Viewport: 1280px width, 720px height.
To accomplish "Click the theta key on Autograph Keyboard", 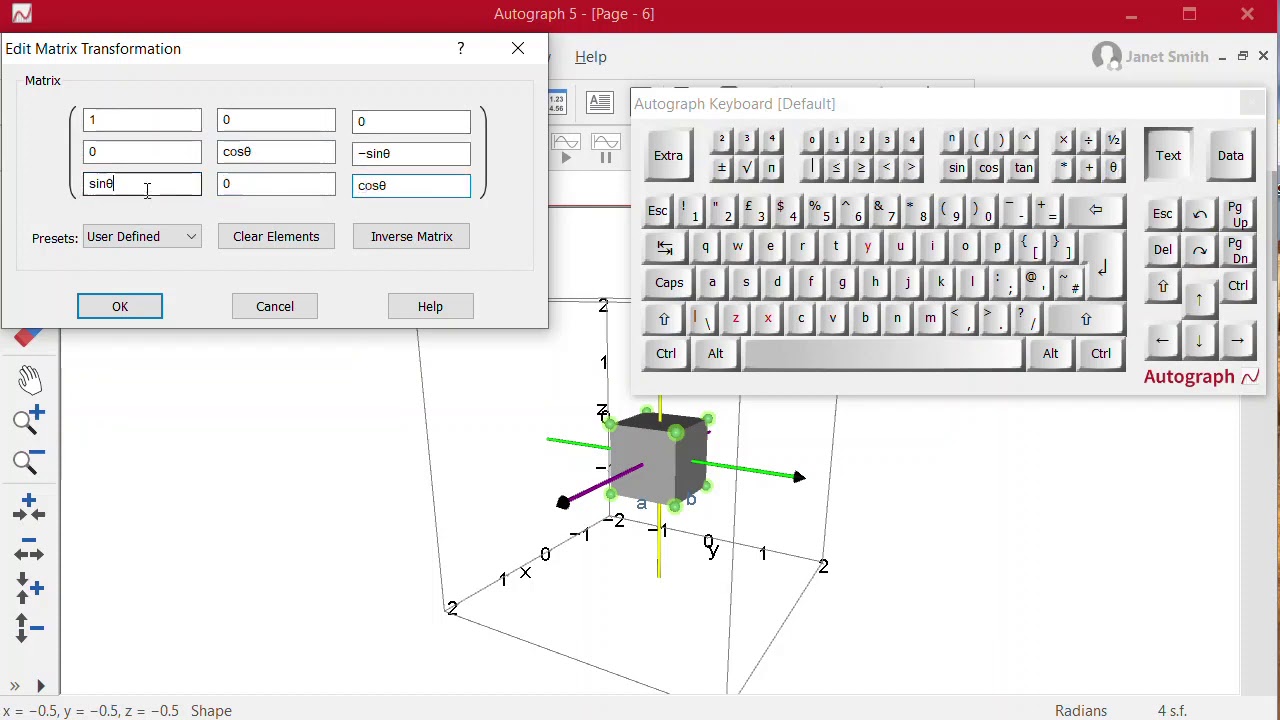I will click(x=1113, y=168).
